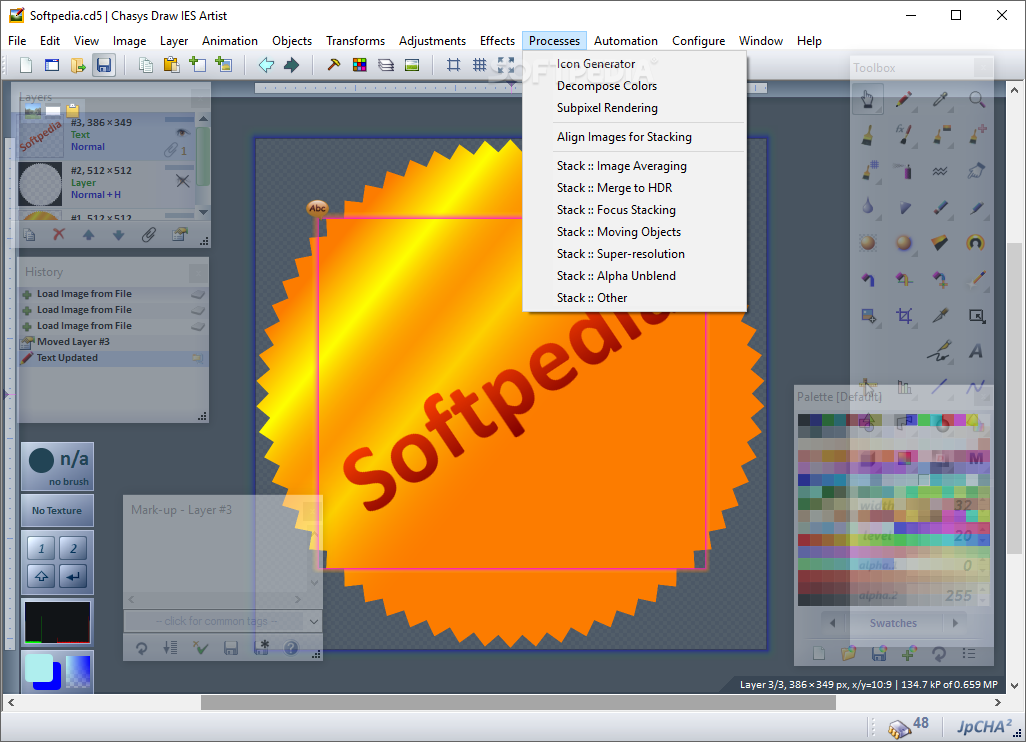The height and width of the screenshot is (742, 1026).
Task: Click the colorful grid icon in toolbar
Action: click(359, 65)
